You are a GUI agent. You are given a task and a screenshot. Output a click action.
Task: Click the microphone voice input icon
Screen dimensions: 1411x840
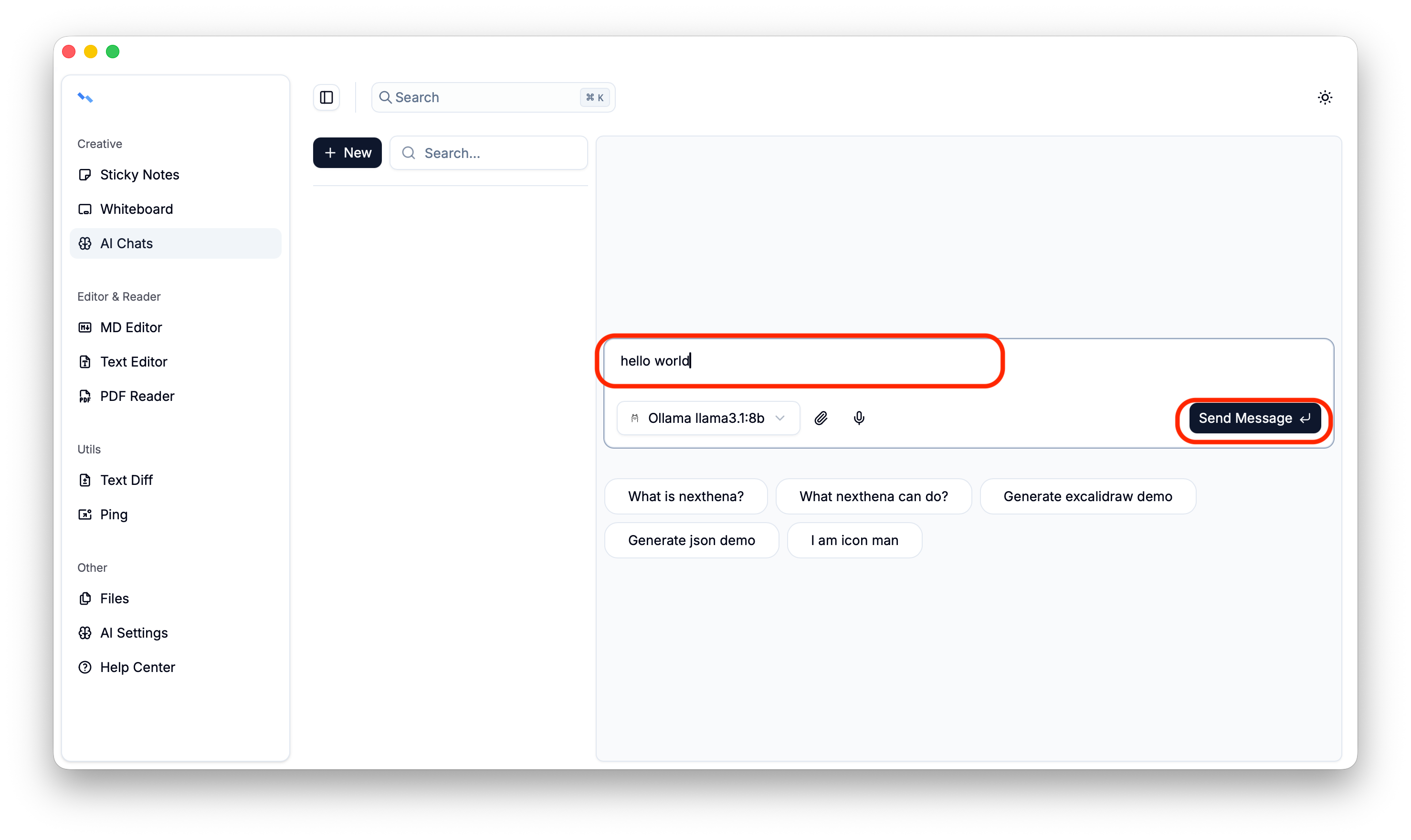[x=859, y=418]
